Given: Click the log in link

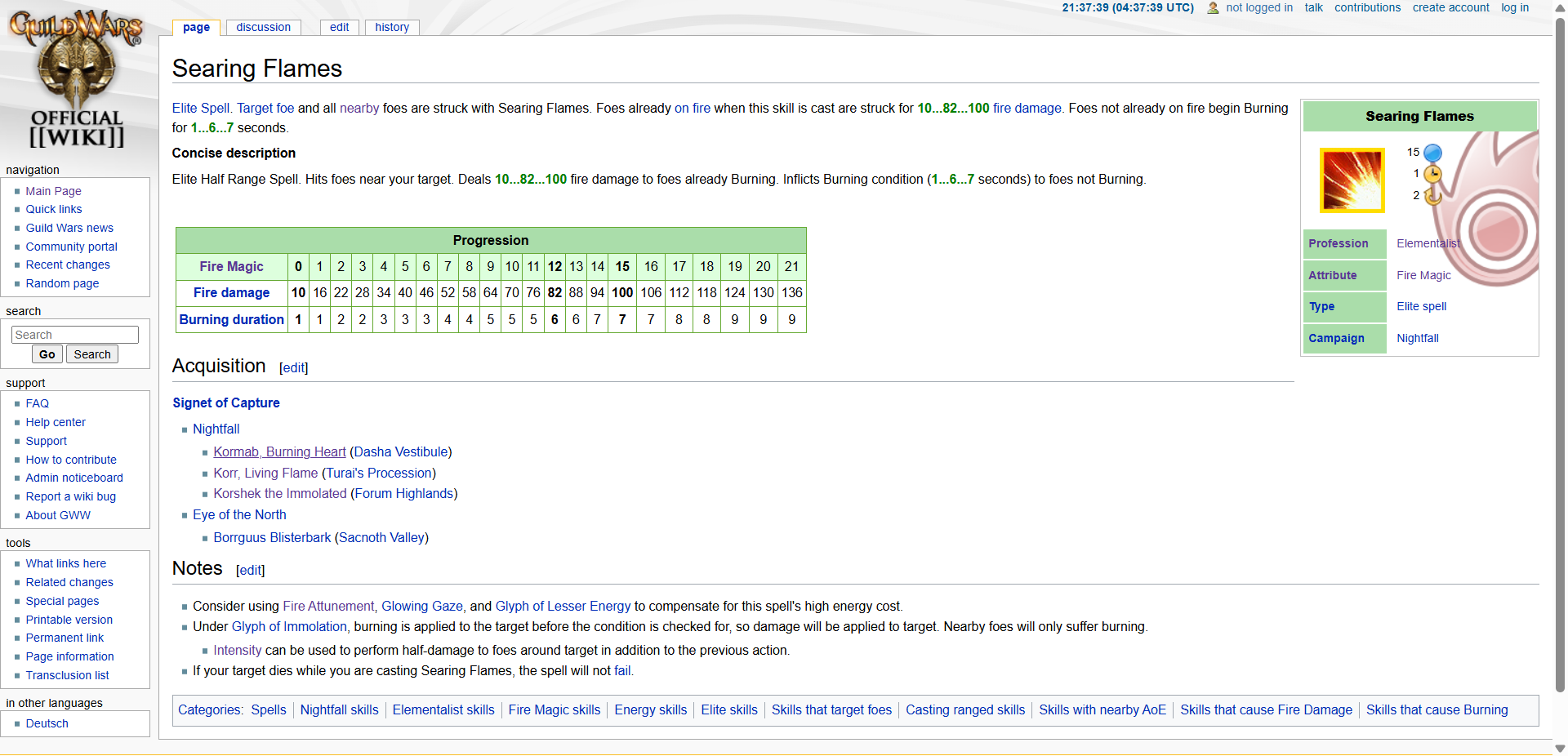Looking at the screenshot, I should (x=1515, y=7).
